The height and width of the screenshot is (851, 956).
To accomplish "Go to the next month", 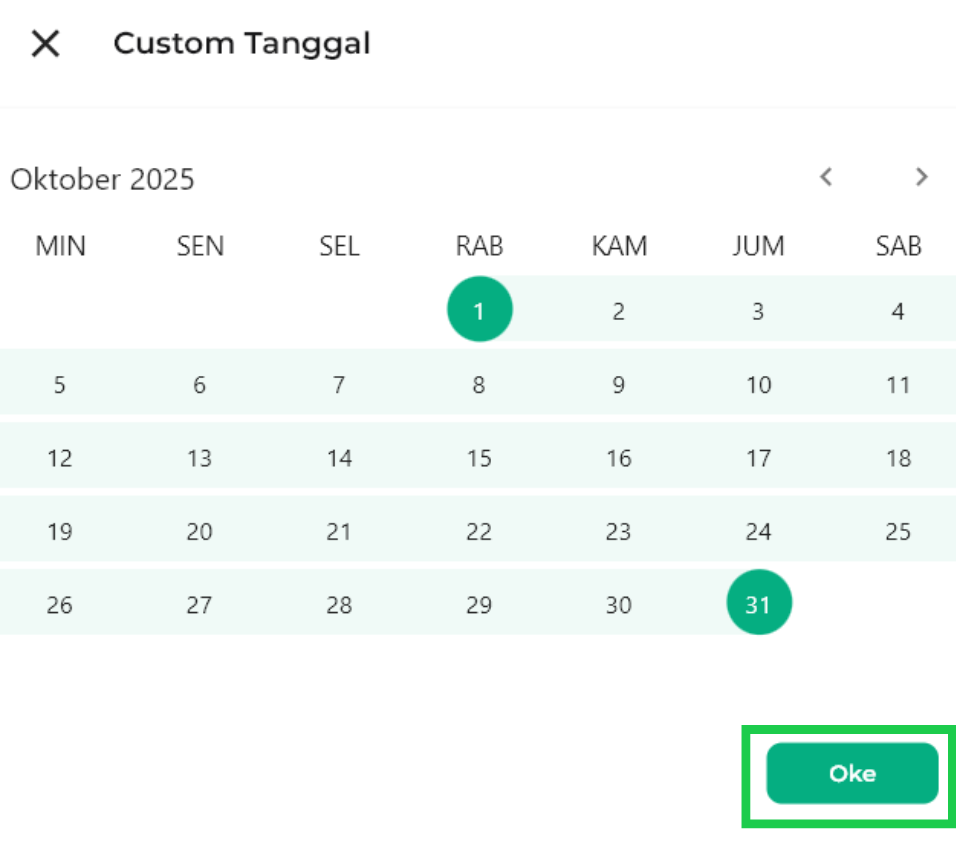I will (921, 177).
